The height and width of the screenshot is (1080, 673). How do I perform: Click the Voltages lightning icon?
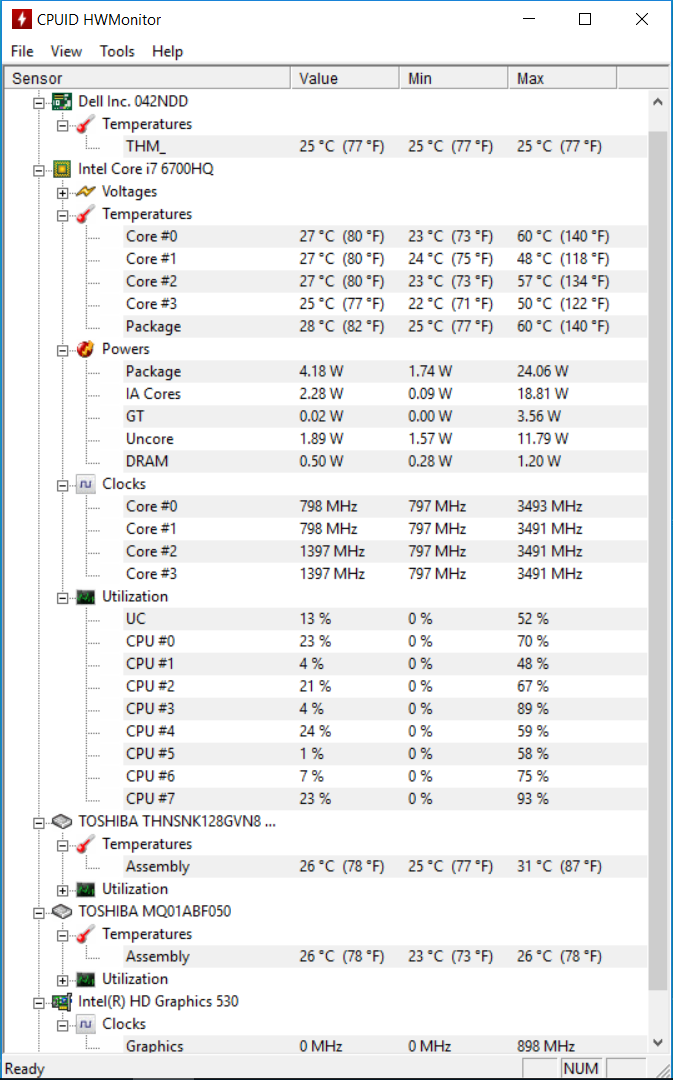(86, 191)
